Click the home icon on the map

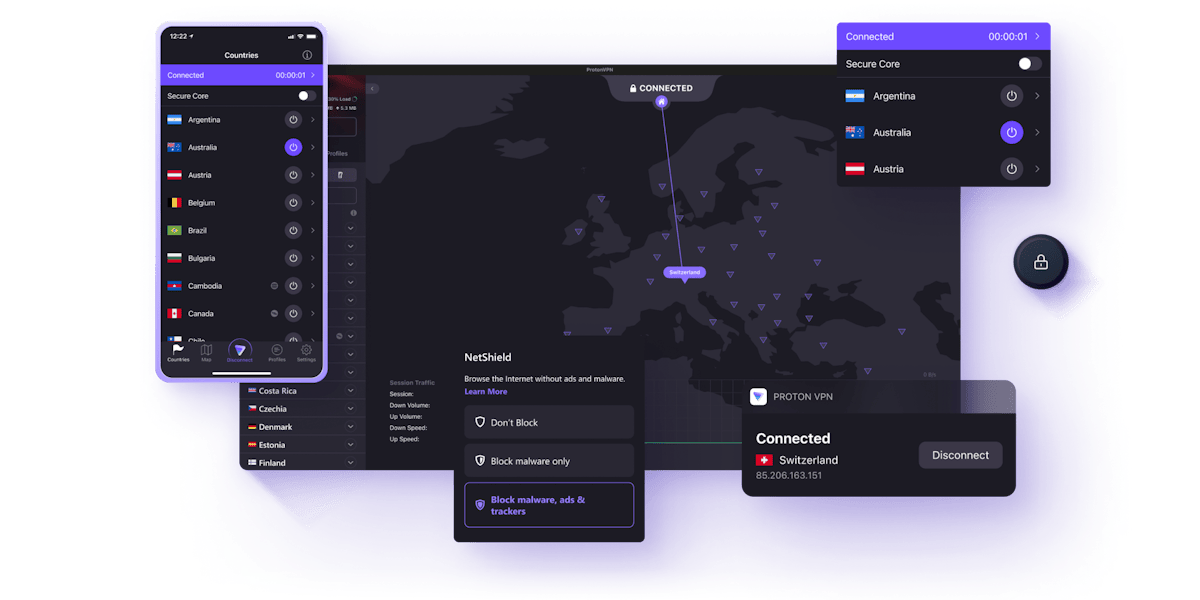[661, 101]
